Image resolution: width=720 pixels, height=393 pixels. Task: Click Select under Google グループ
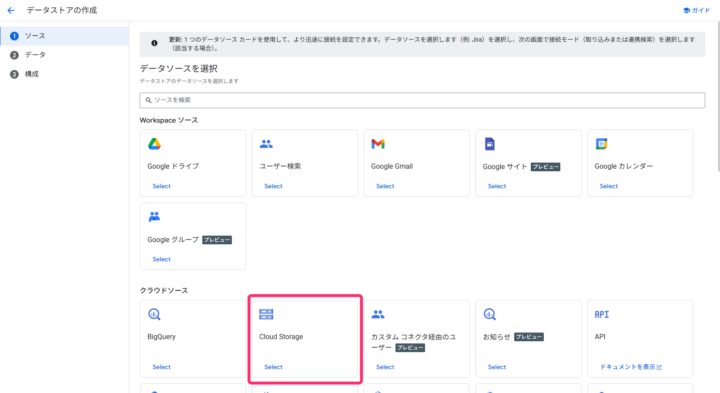161,259
